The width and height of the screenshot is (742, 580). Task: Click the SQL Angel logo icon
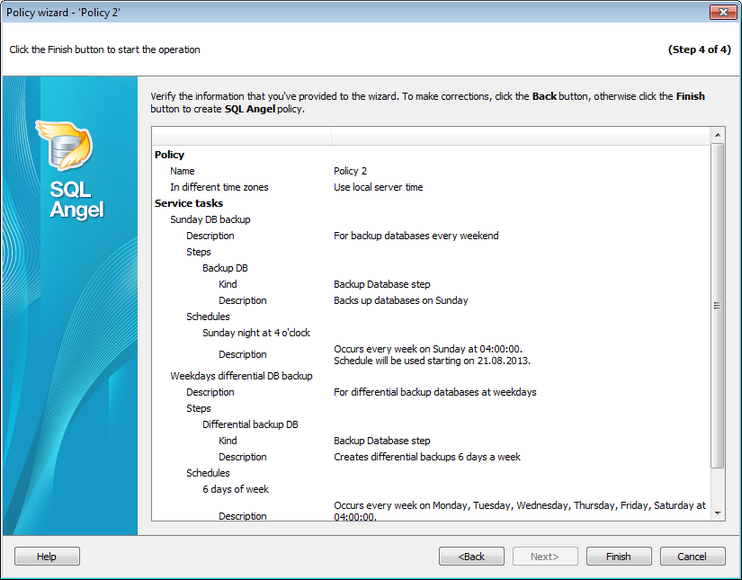click(x=66, y=145)
